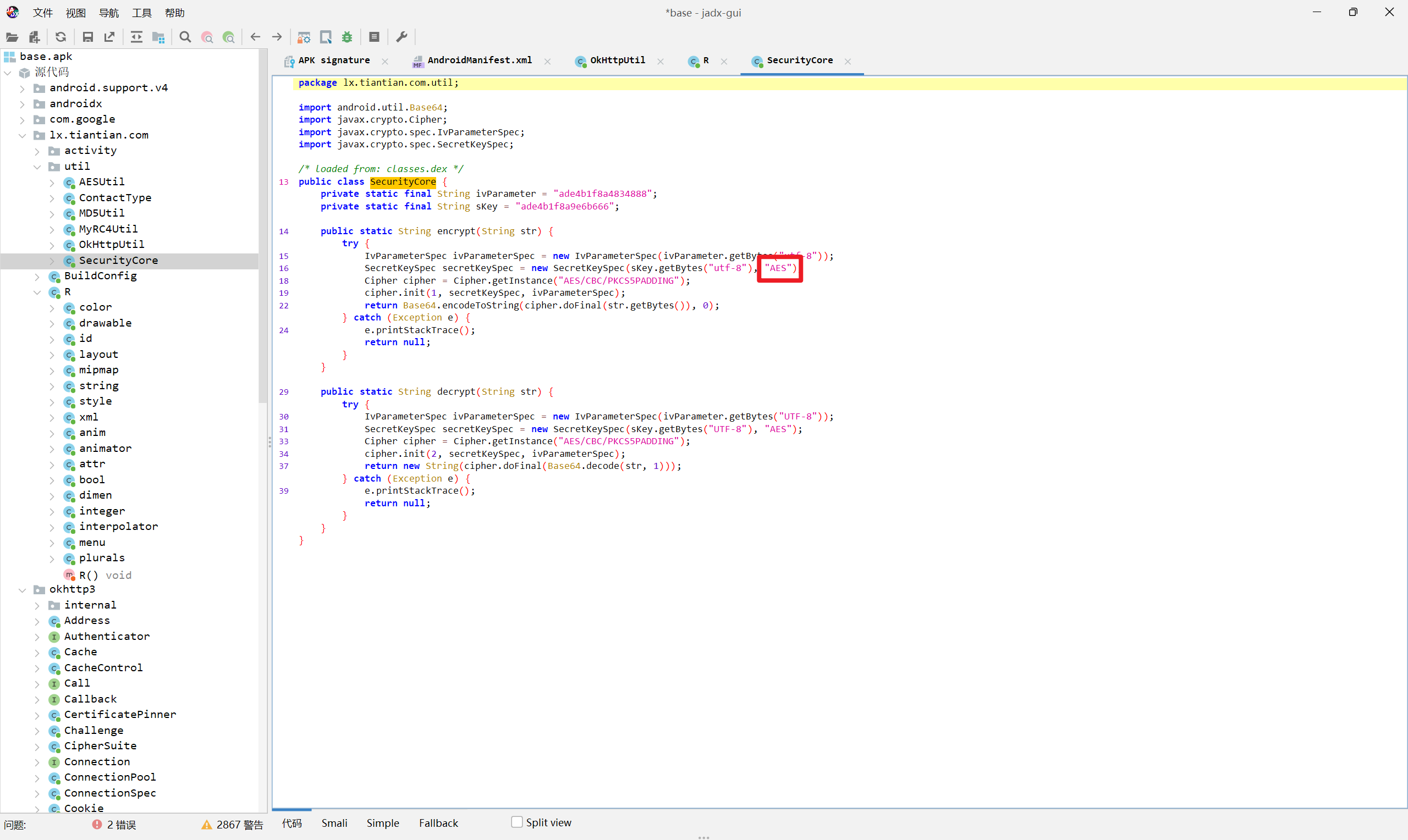The image size is (1408, 840).
Task: Click the sync with editor icon
Action: (136, 37)
